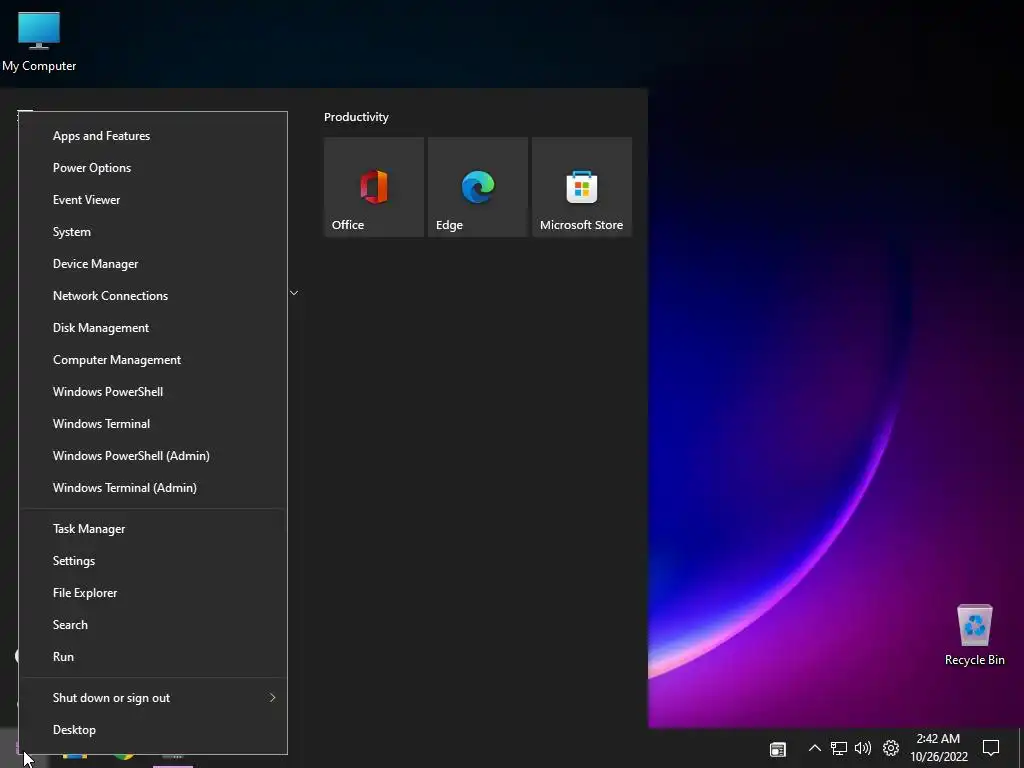Open the volume speaker tray icon
This screenshot has height=768, width=1024.
[x=863, y=748]
